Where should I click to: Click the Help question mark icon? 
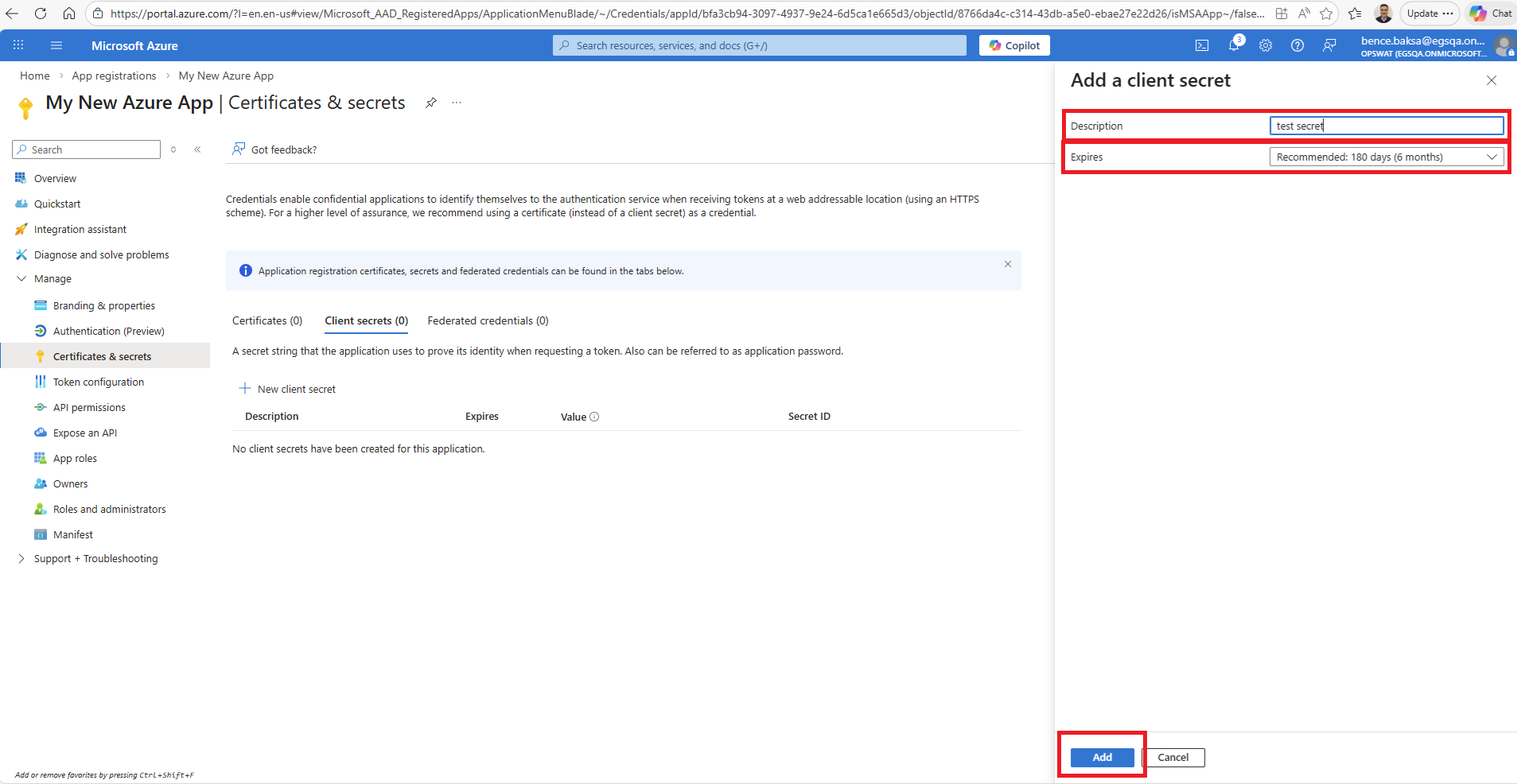pos(1297,46)
